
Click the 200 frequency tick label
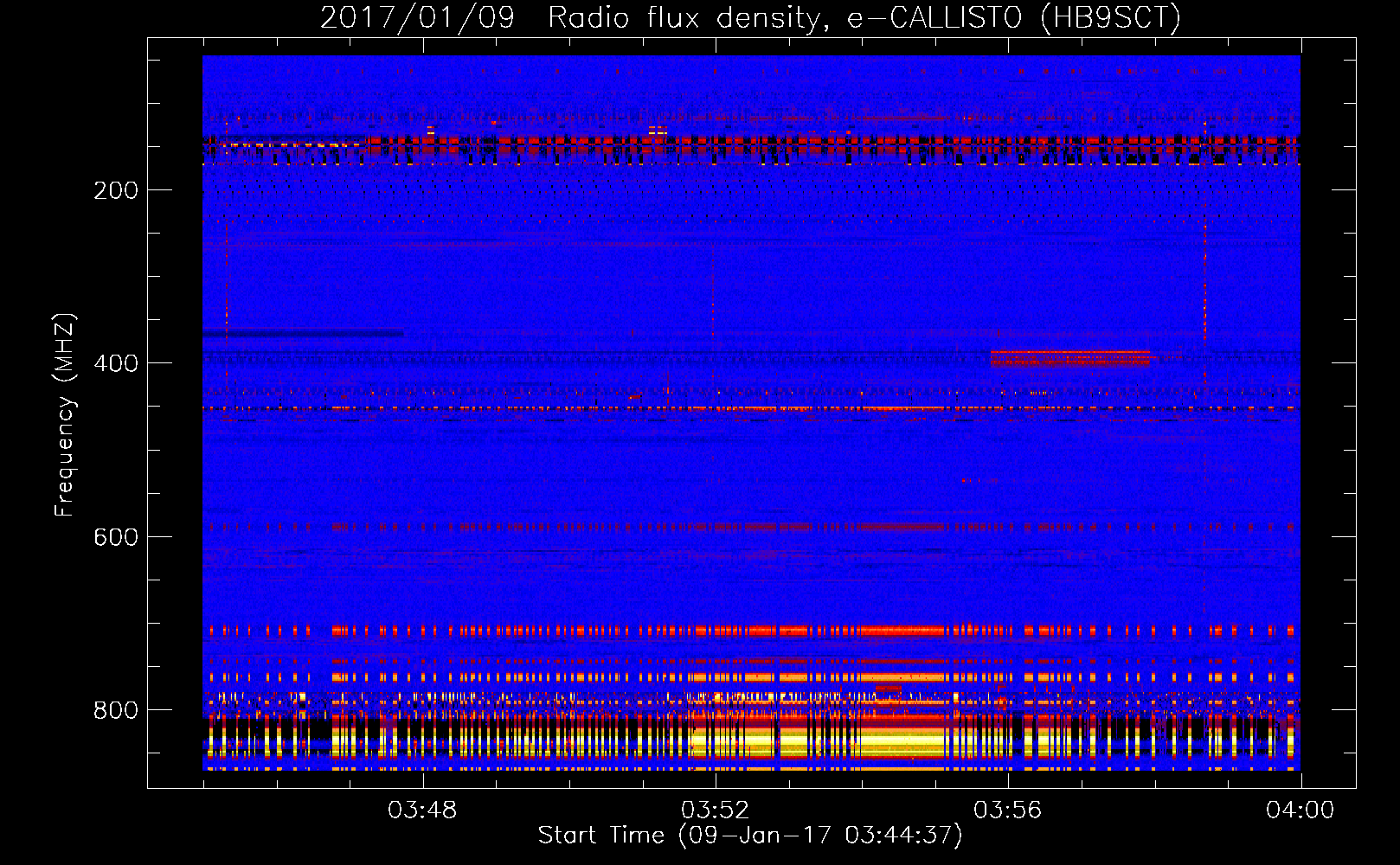[116, 191]
